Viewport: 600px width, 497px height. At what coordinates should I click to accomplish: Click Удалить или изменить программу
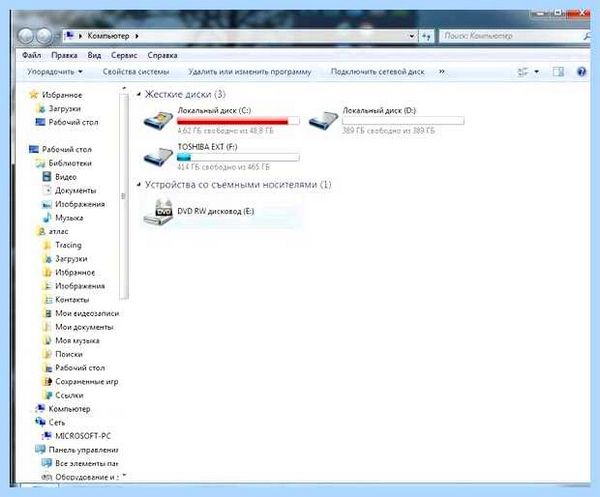coord(249,72)
